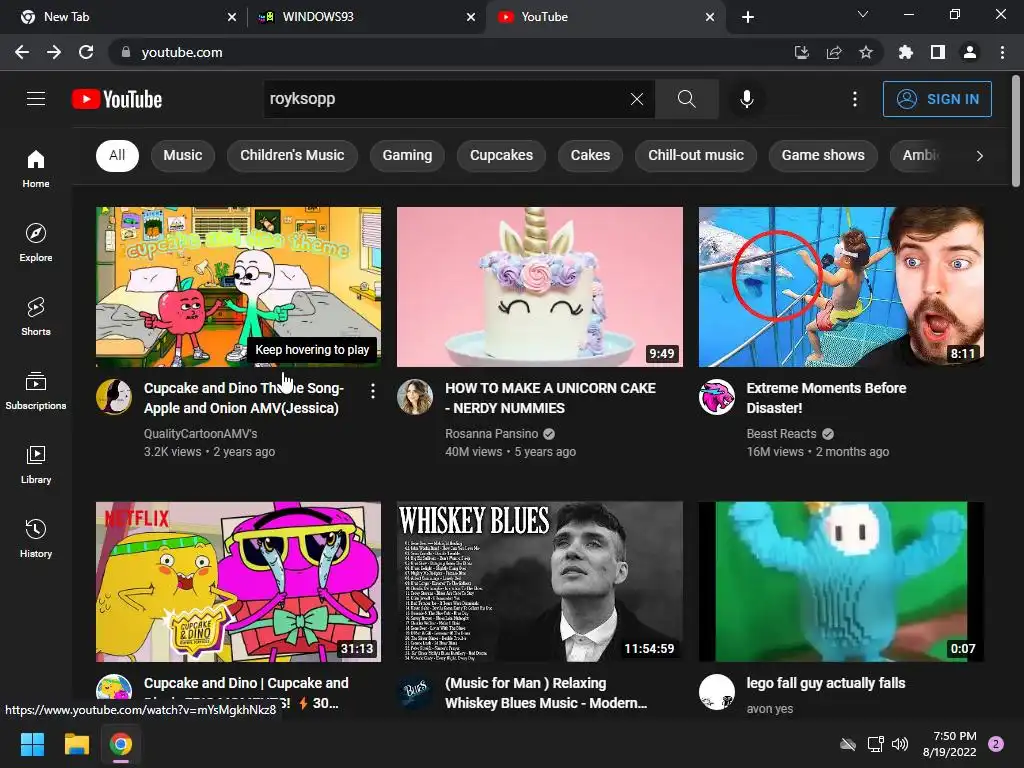The image size is (1024, 768).
Task: Open a new browser tab
Action: tap(748, 17)
